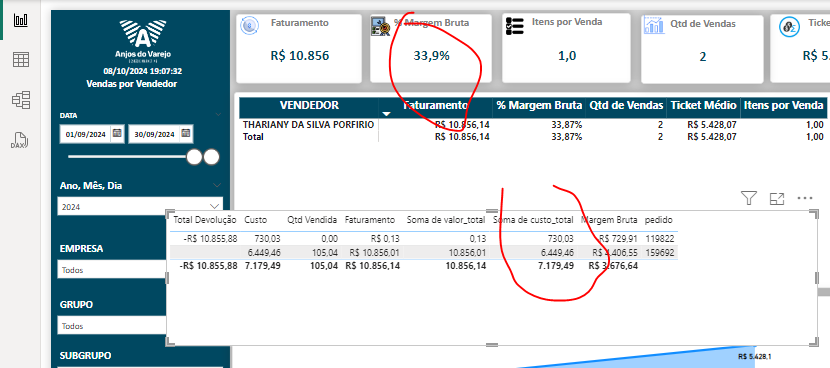This screenshot has width=830, height=368.
Task: Open More options ellipsis menu
Action: [805, 199]
